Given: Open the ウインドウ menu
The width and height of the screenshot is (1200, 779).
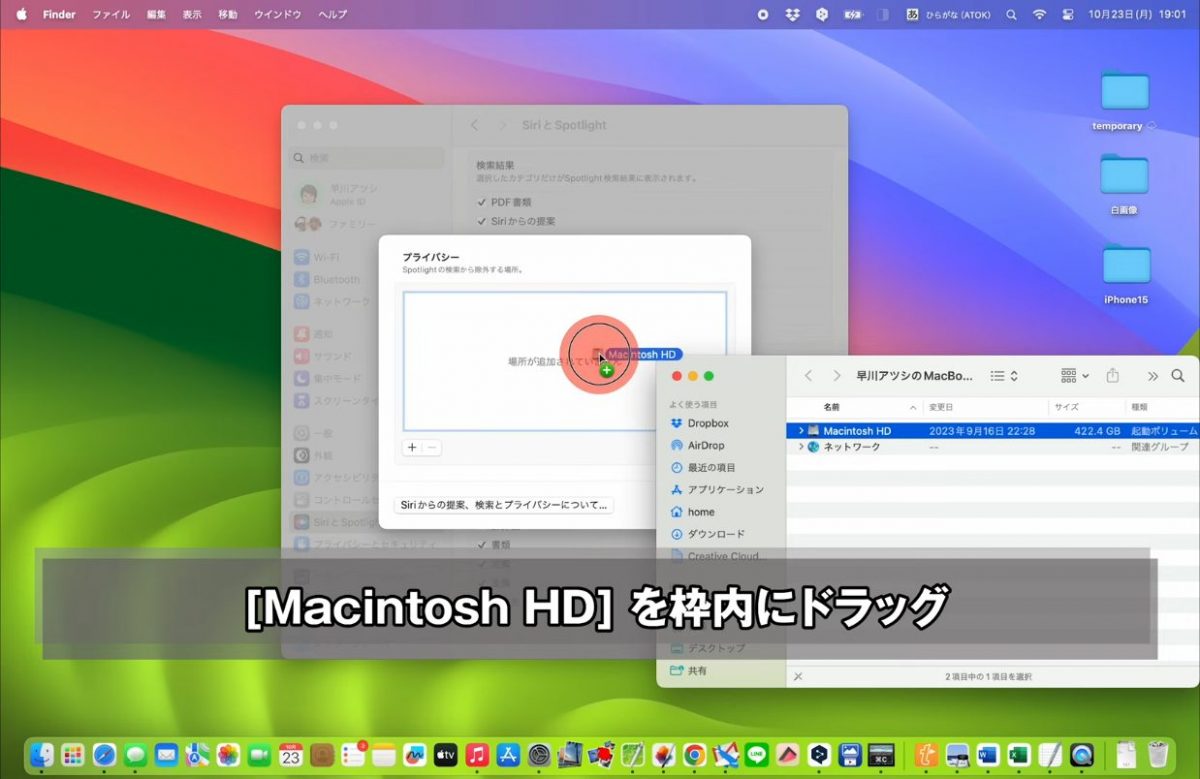Looking at the screenshot, I should 278,14.
